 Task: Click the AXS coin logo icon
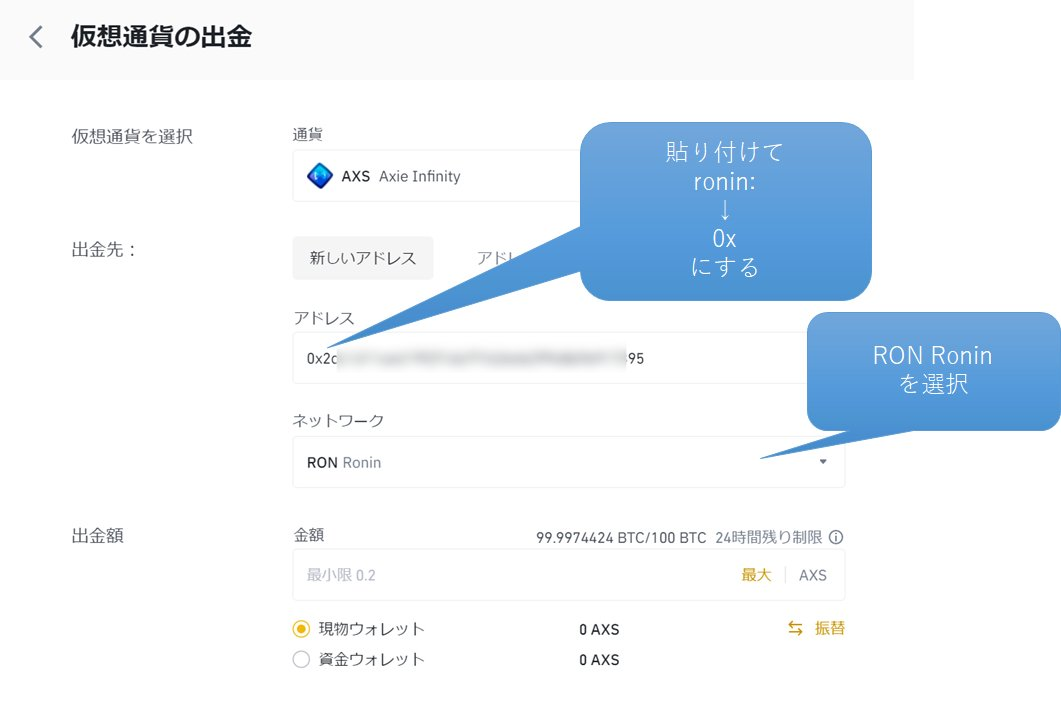click(x=319, y=176)
